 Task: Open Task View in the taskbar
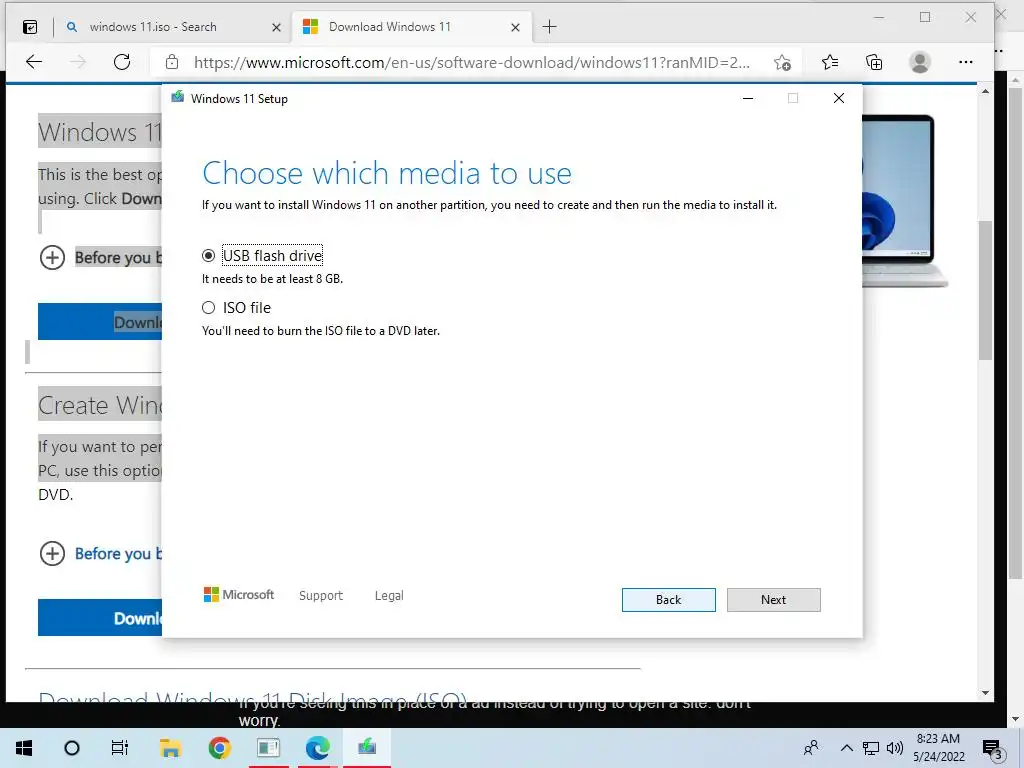(120, 748)
